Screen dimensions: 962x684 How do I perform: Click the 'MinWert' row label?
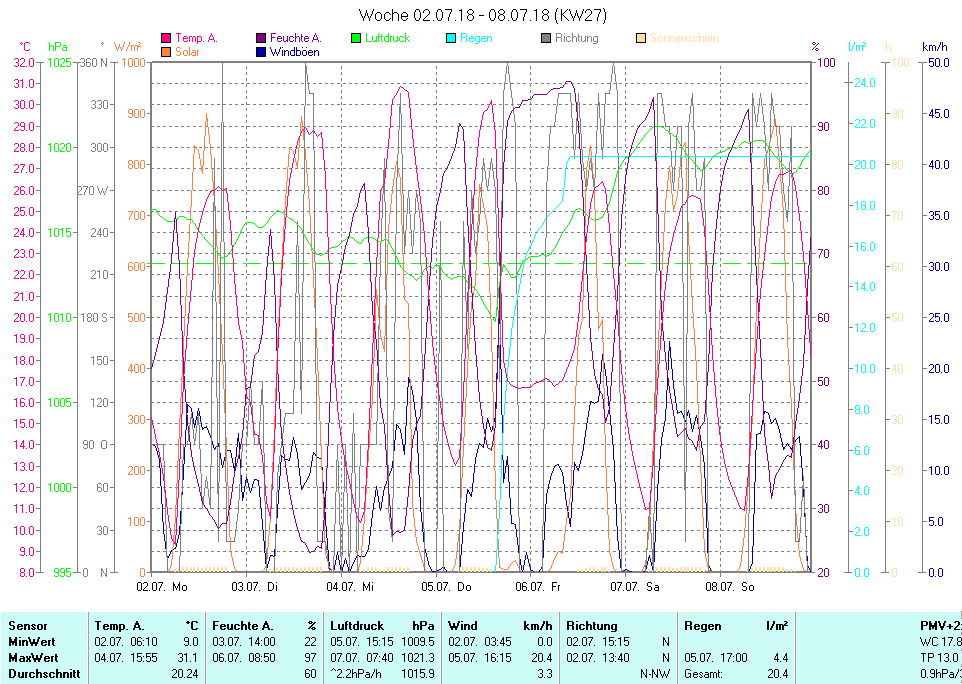pos(32,642)
